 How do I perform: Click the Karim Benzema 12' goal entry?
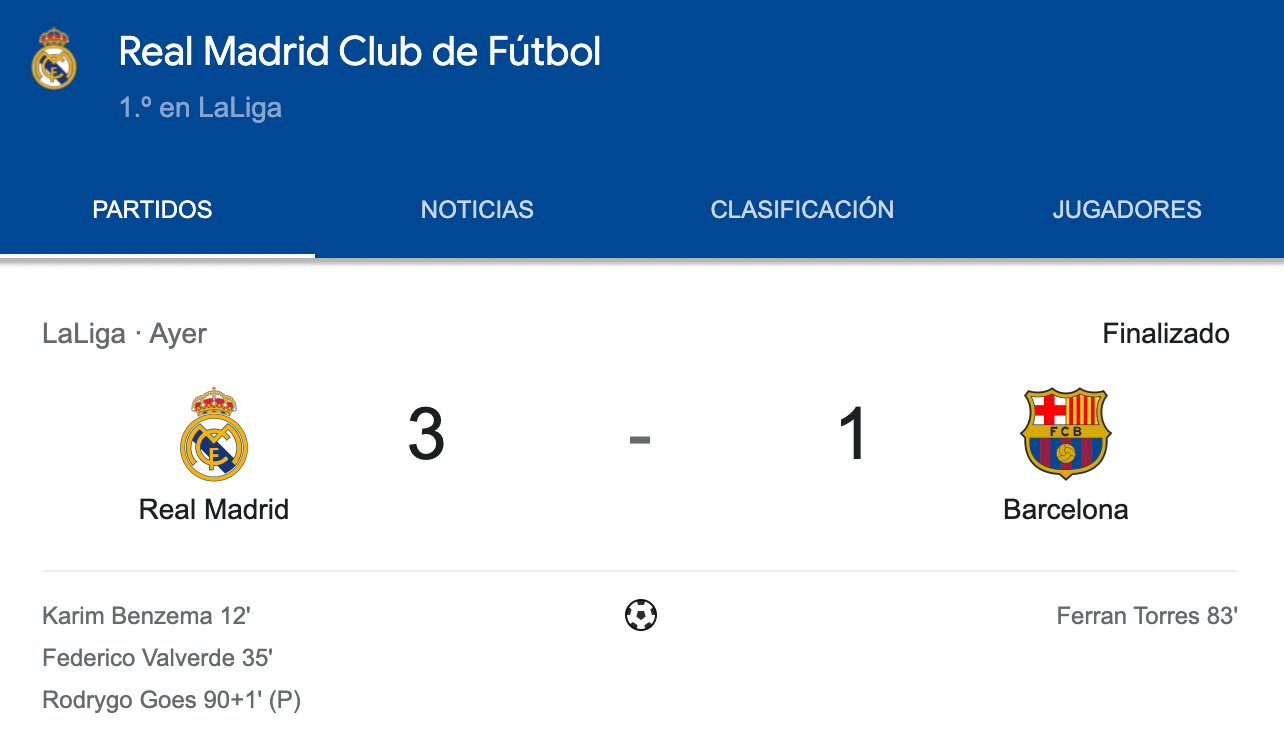(146, 615)
